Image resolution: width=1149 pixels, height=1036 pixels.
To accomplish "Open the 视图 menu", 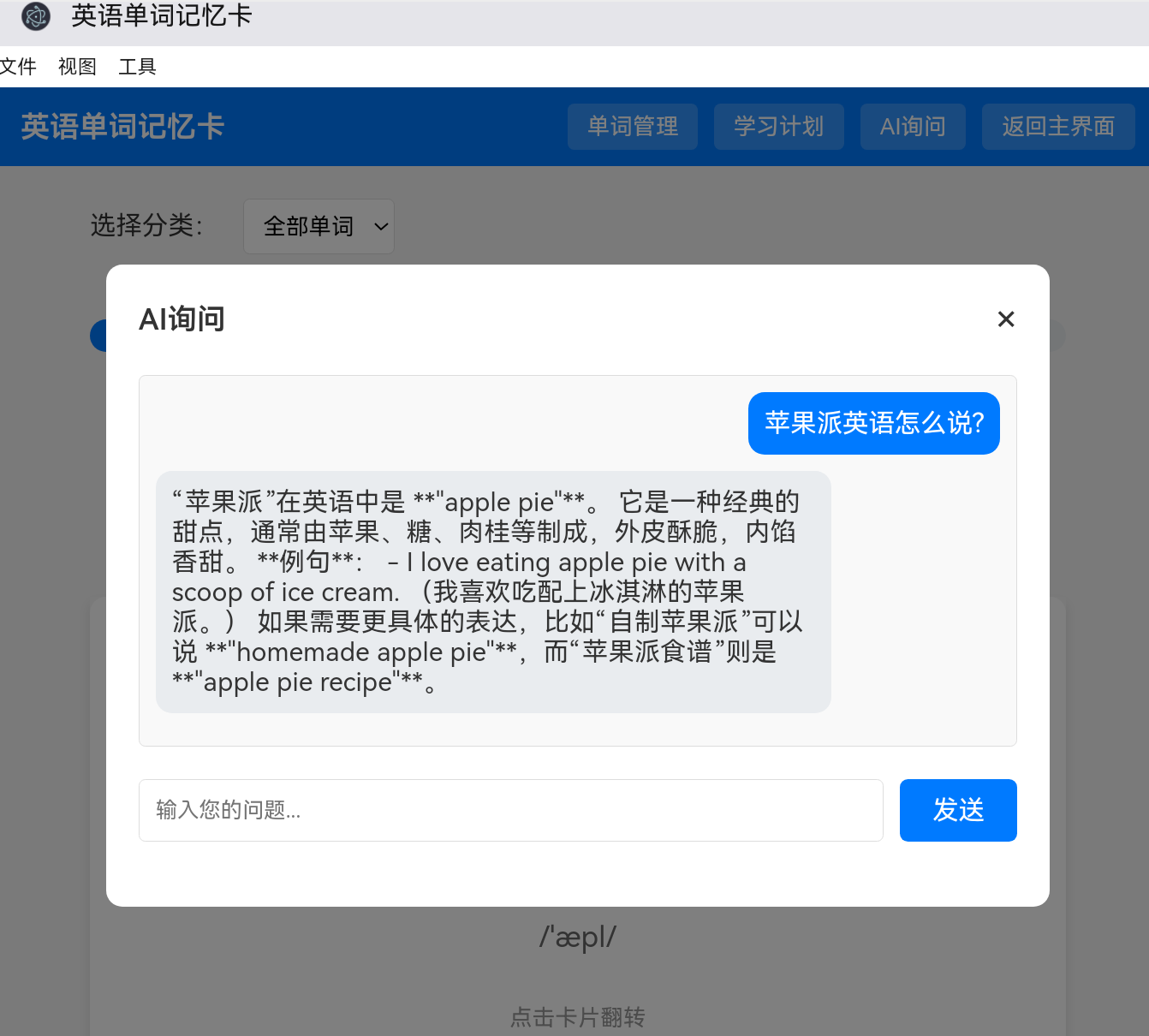I will point(76,67).
